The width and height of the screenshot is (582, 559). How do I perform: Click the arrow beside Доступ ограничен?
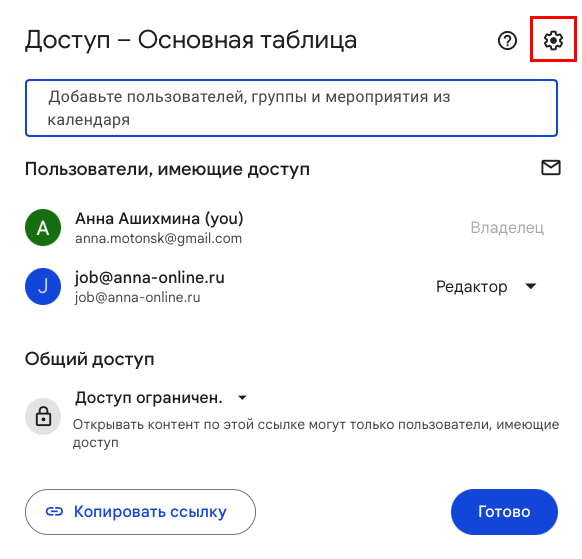coord(242,398)
